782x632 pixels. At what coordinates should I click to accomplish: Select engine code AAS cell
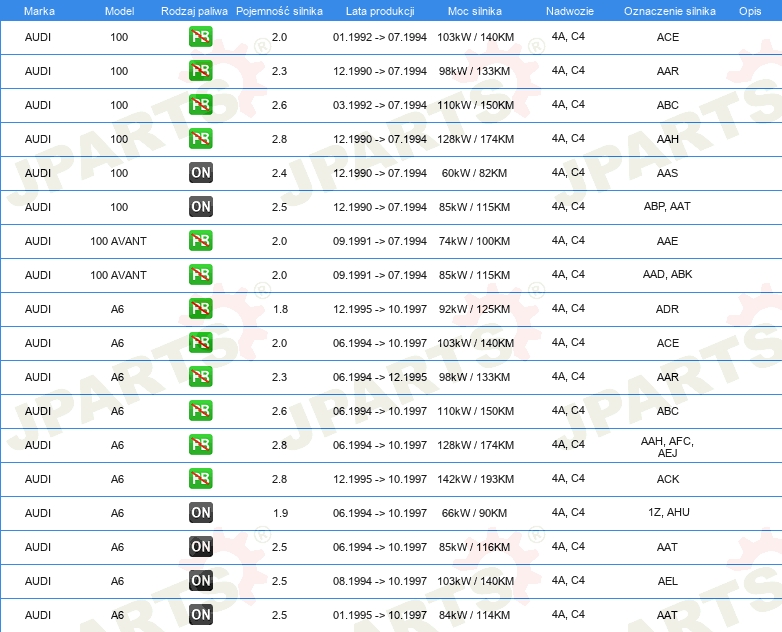coord(667,173)
